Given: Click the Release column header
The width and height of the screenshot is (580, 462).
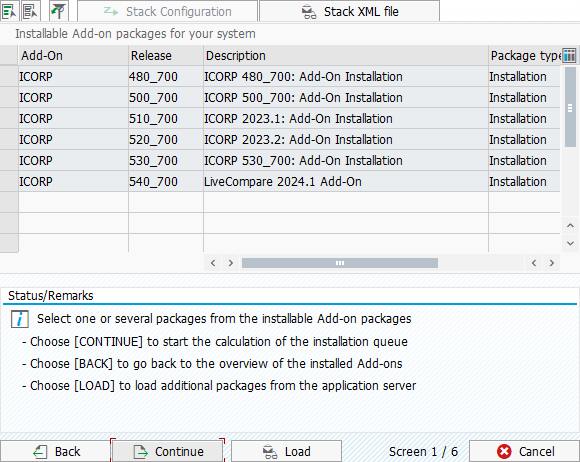Looking at the screenshot, I should point(166,55).
